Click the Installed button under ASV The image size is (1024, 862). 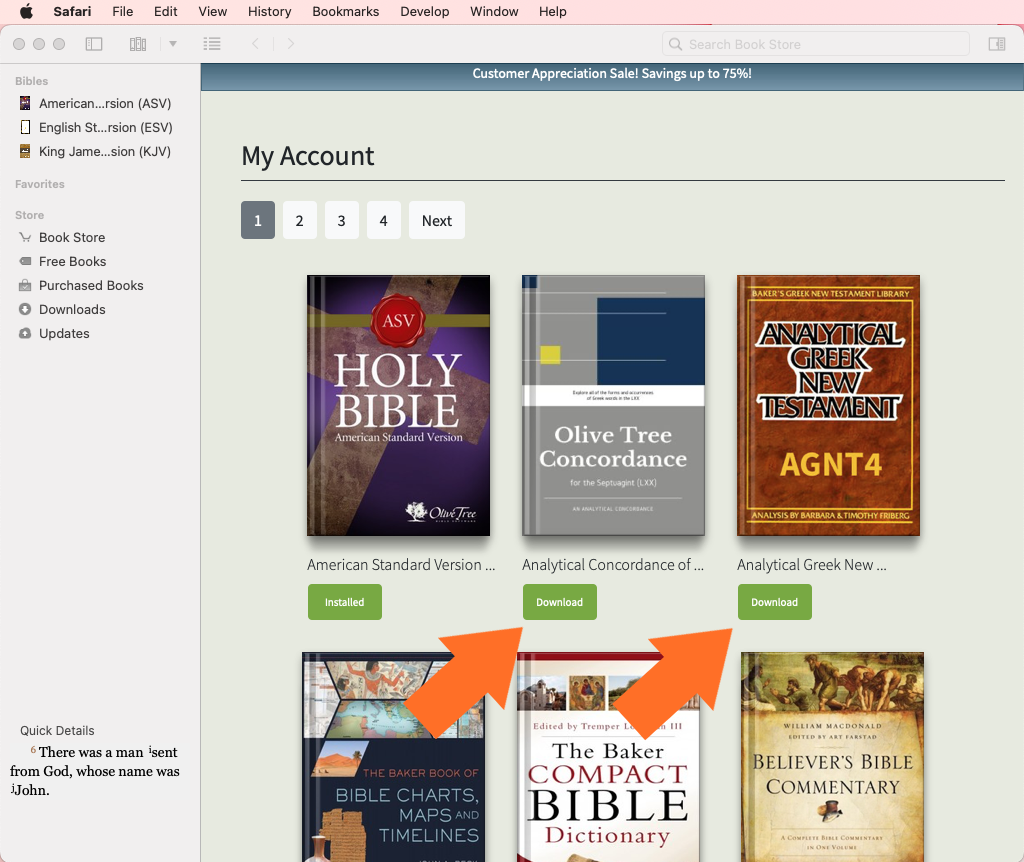[x=345, y=602]
